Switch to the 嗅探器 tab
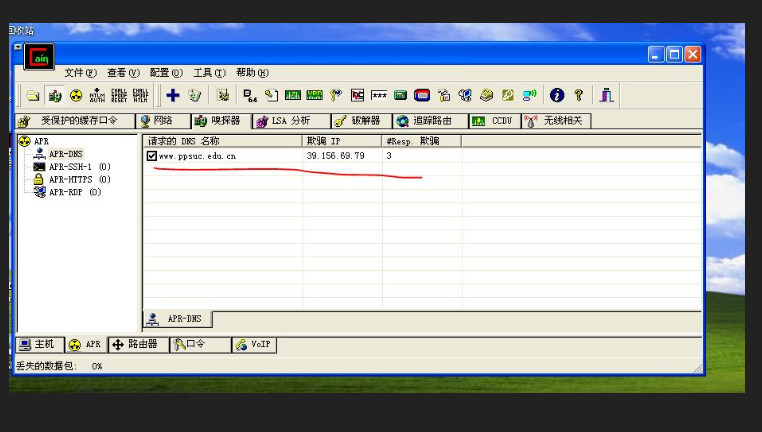The image size is (762, 432). point(222,121)
